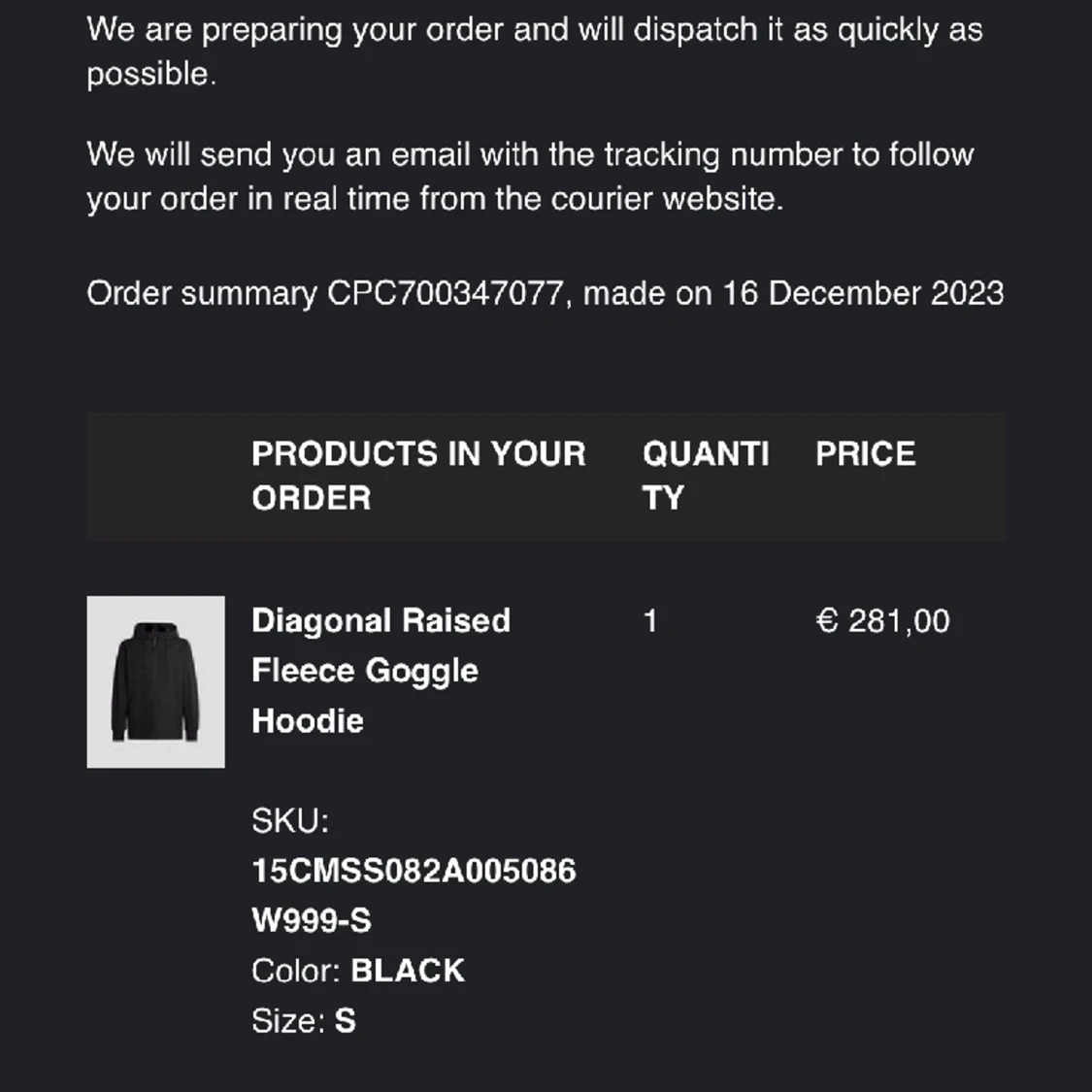1092x1092 pixels.
Task: Select the order dispatch preparation paragraph
Action: 534,51
